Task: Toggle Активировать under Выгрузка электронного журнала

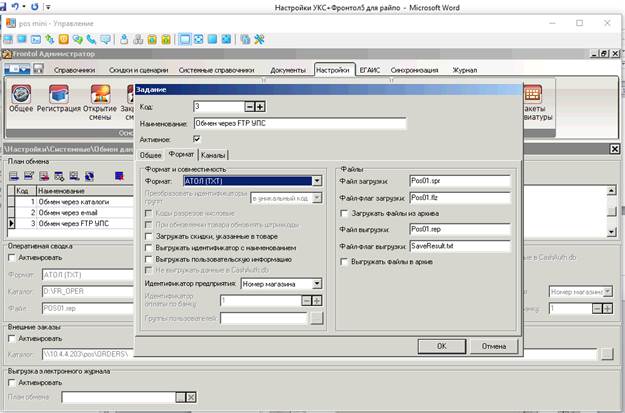Action: (12, 383)
